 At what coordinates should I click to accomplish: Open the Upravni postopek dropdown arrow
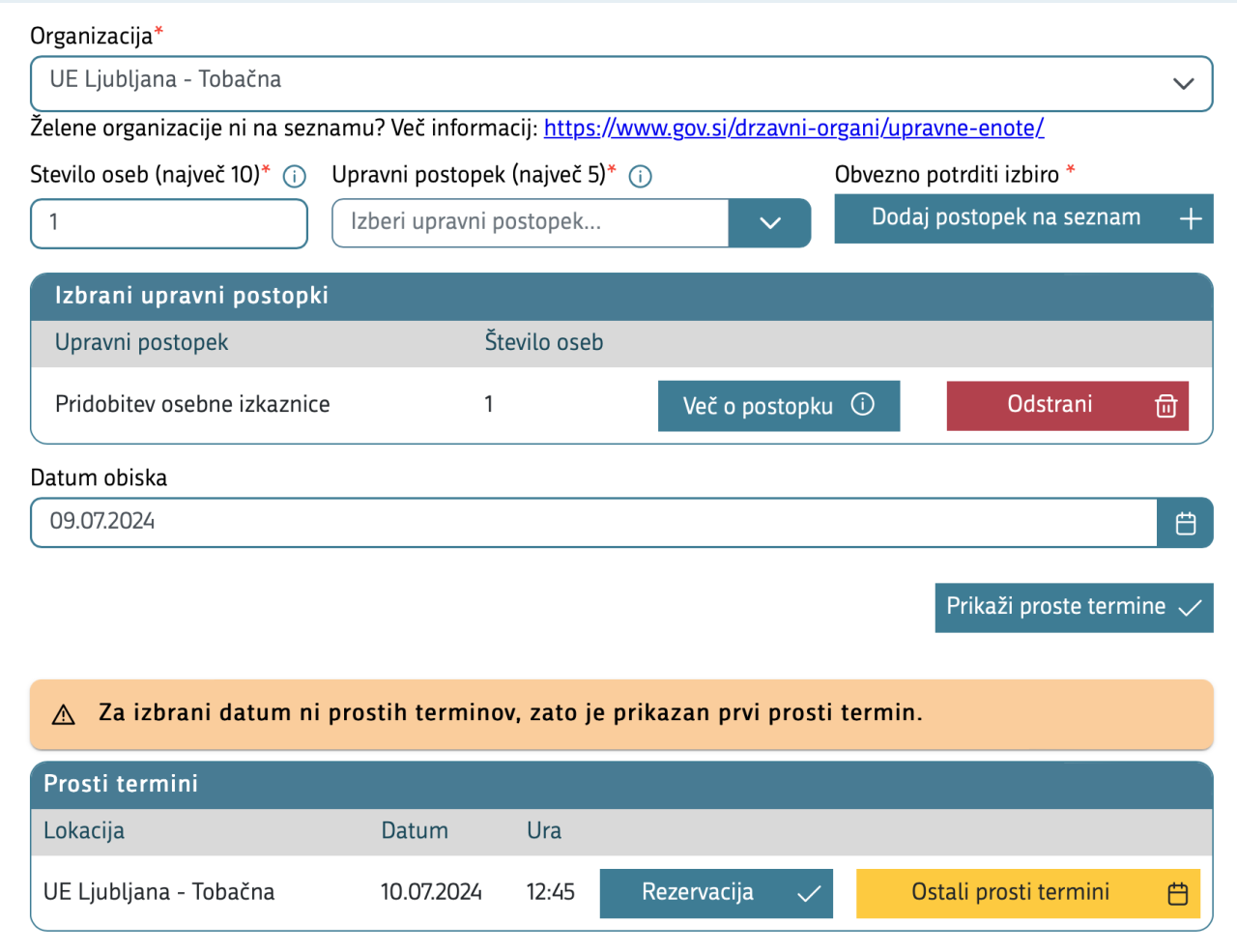pyautogui.click(x=770, y=223)
